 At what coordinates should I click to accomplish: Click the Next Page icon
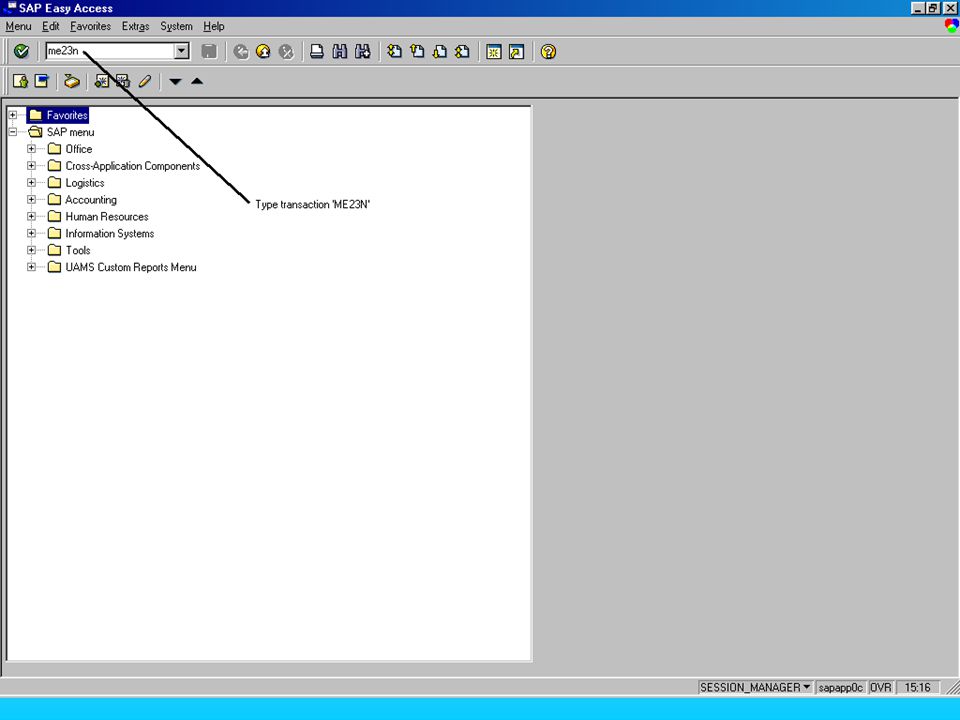(440, 51)
